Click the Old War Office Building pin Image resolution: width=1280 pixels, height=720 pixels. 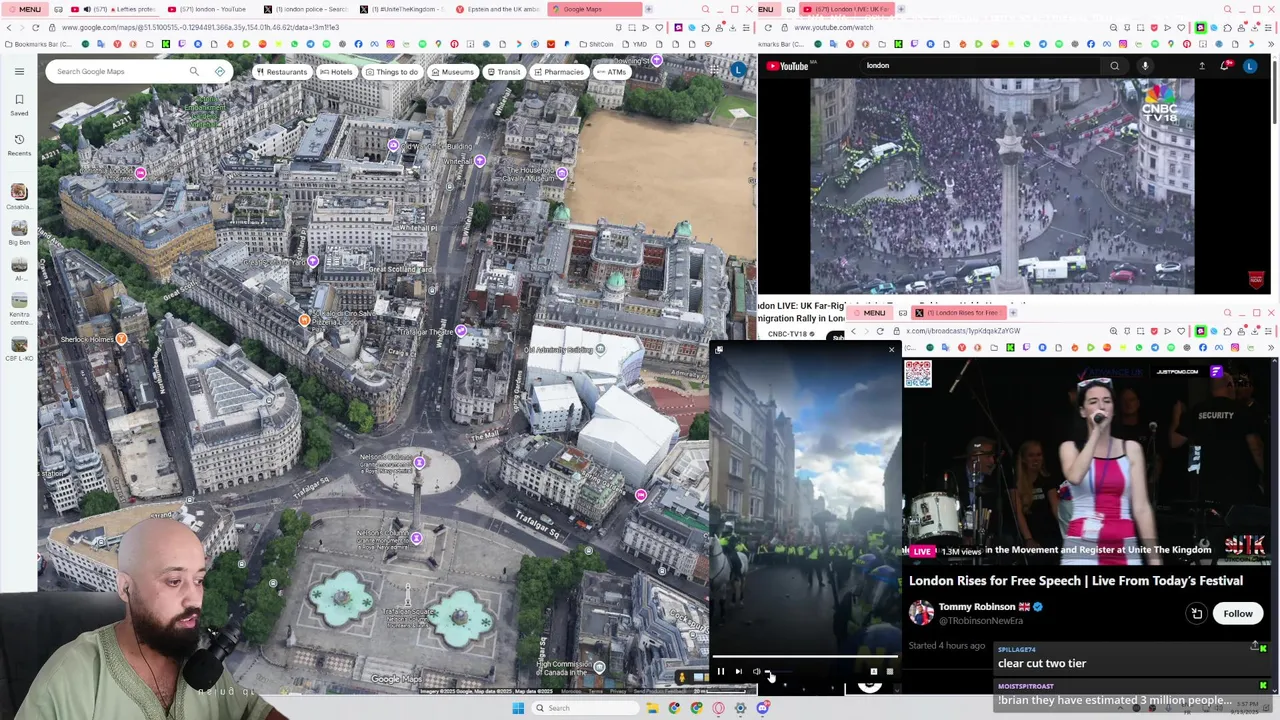coord(393,145)
